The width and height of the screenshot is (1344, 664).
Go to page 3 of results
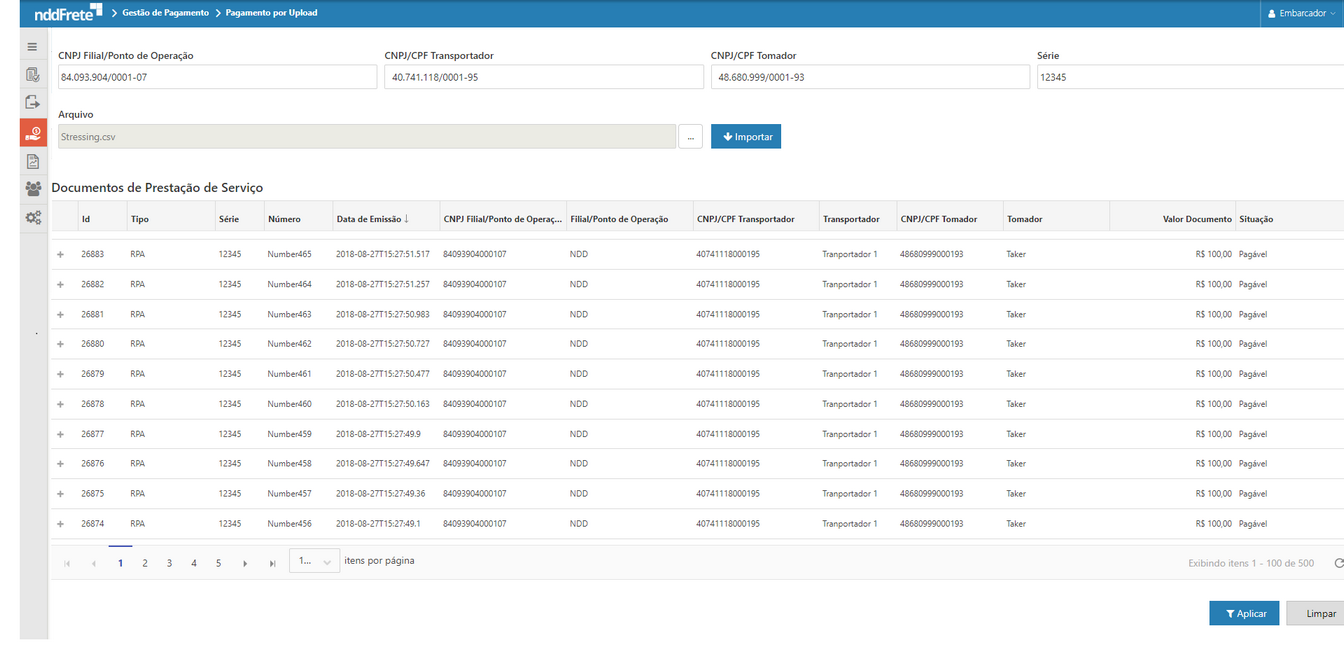click(x=169, y=564)
